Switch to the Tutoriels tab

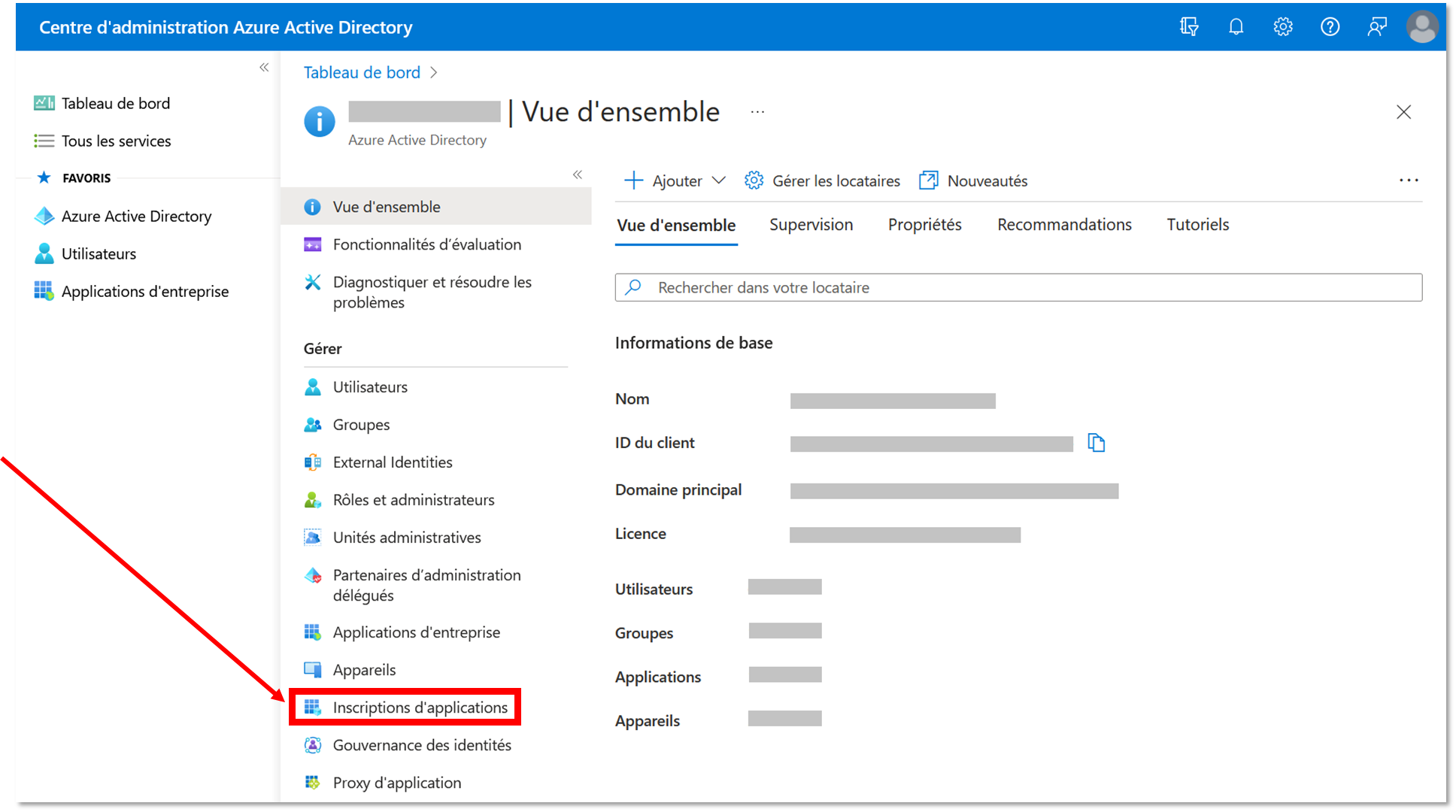1197,224
